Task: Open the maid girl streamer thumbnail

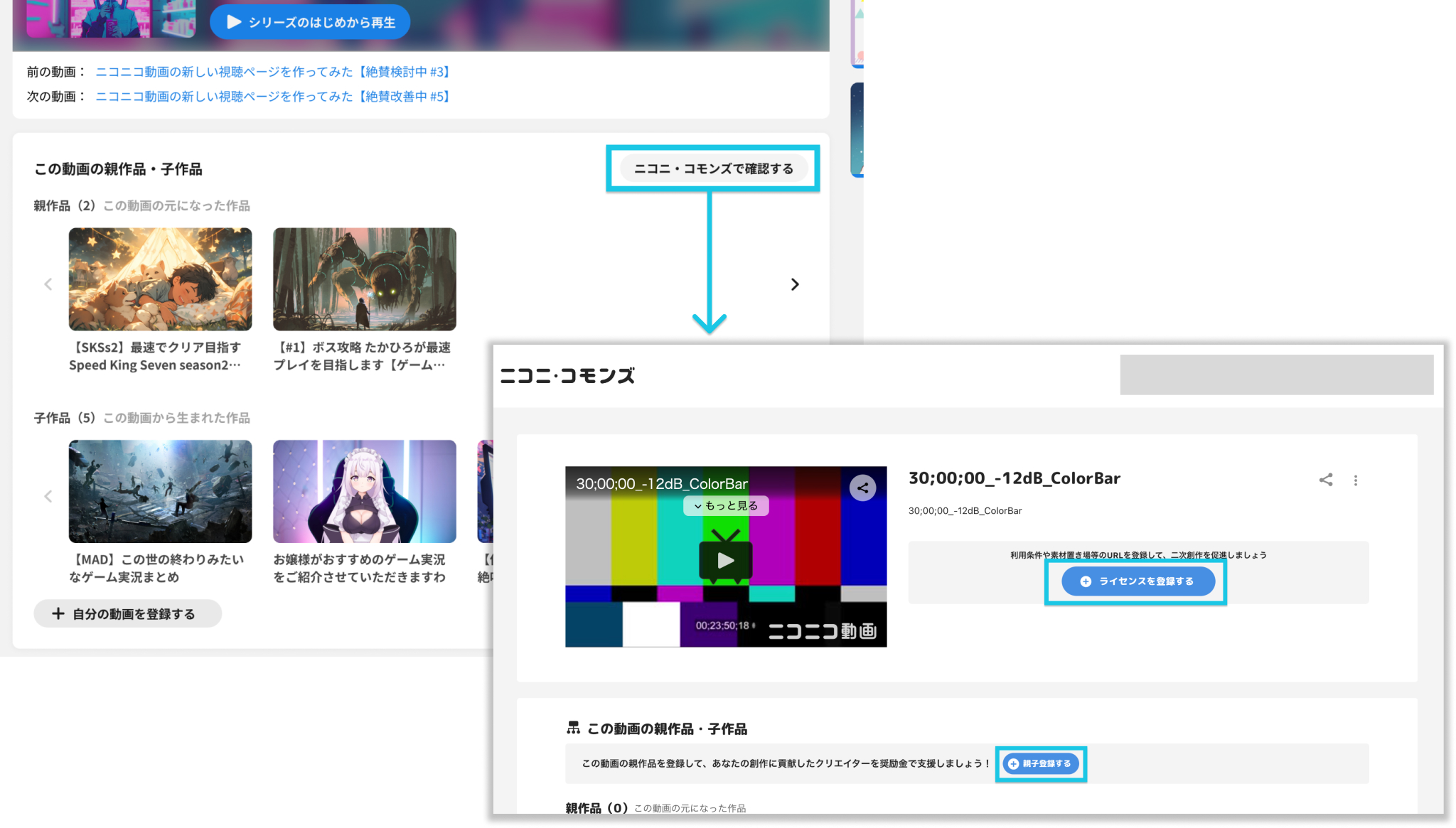Action: (364, 491)
